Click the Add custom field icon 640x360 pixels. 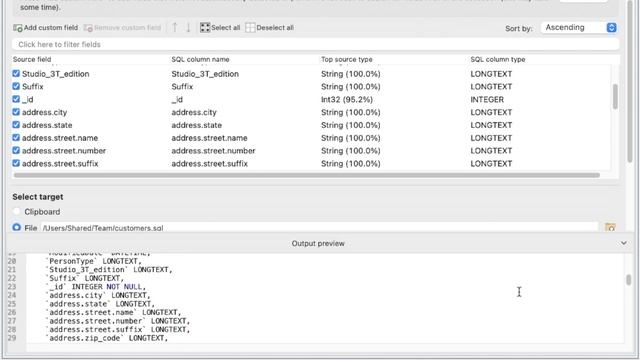[x=18, y=28]
